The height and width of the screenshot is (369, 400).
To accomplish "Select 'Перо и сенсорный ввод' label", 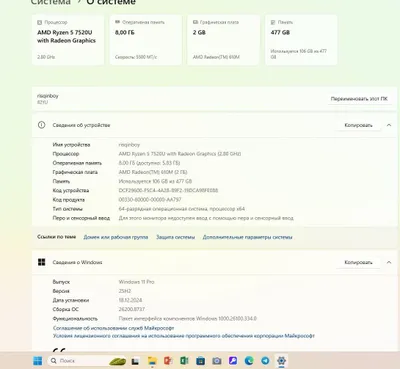I will click(81, 218).
